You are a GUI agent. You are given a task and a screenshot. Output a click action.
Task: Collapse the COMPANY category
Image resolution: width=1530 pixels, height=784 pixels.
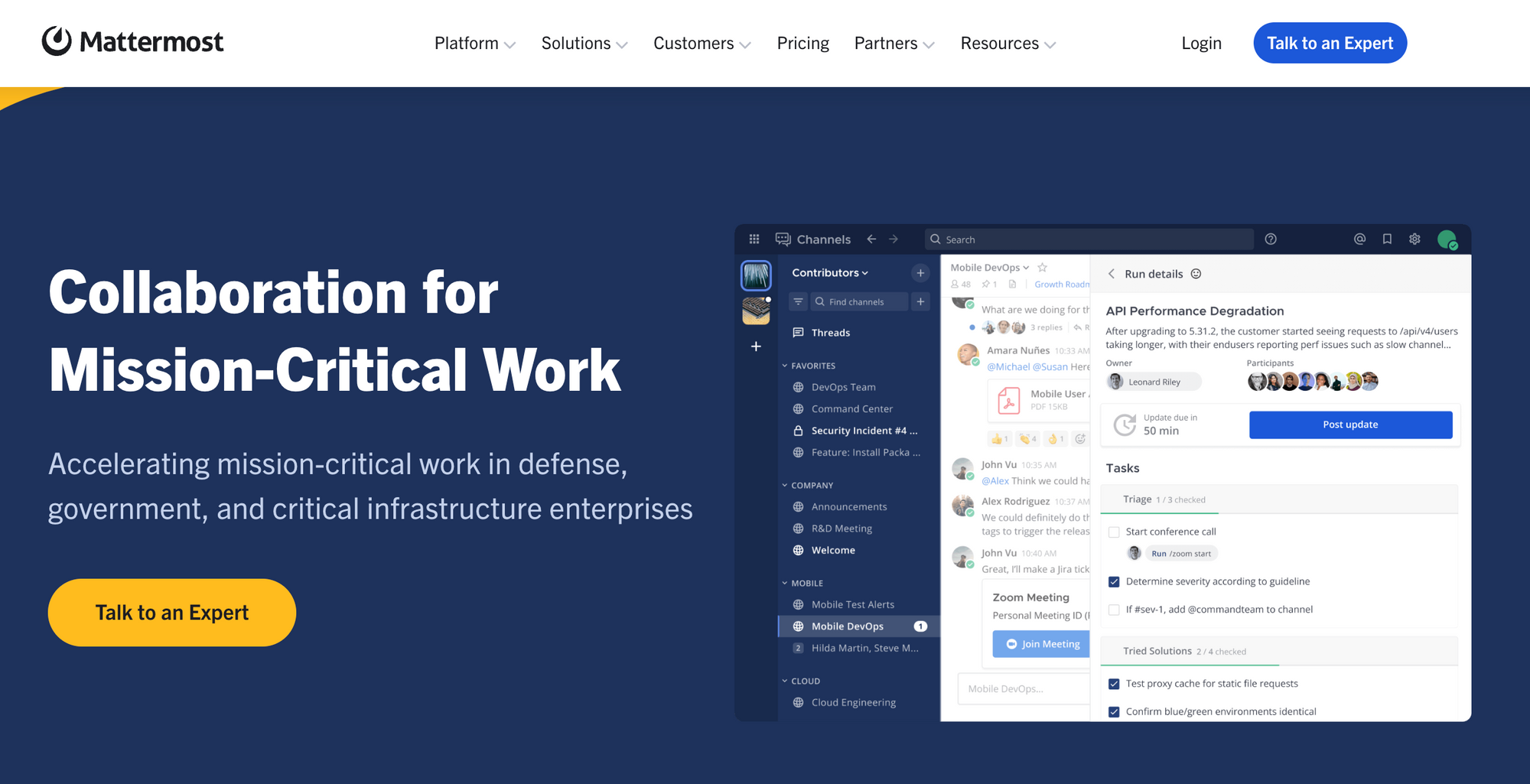pos(807,485)
